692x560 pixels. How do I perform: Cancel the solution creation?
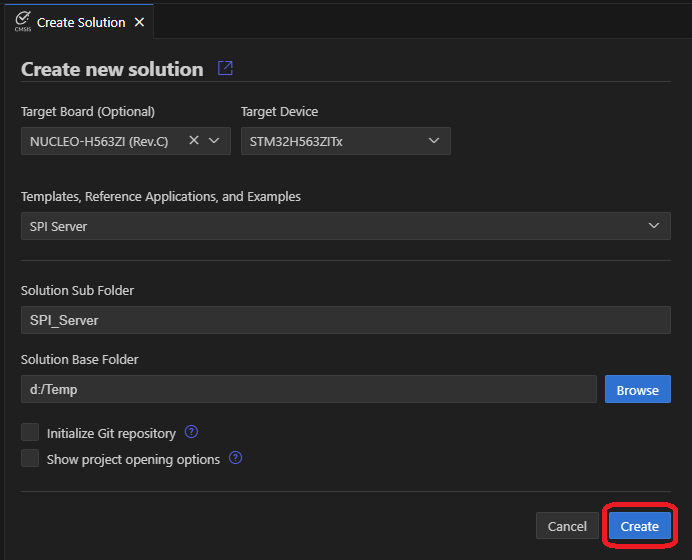pyautogui.click(x=567, y=526)
